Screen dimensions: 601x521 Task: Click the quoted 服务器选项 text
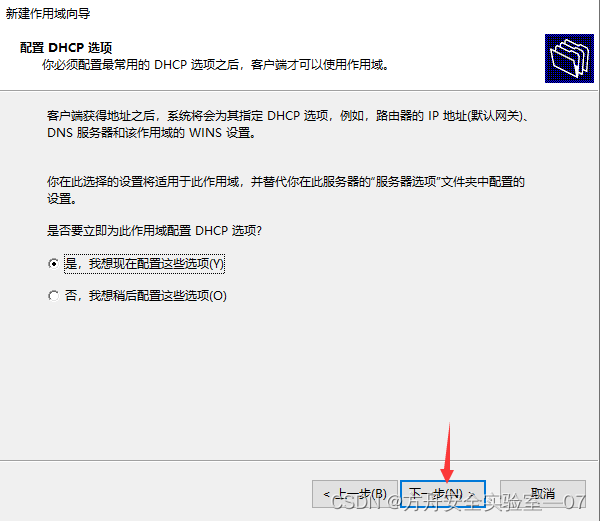coord(406,182)
